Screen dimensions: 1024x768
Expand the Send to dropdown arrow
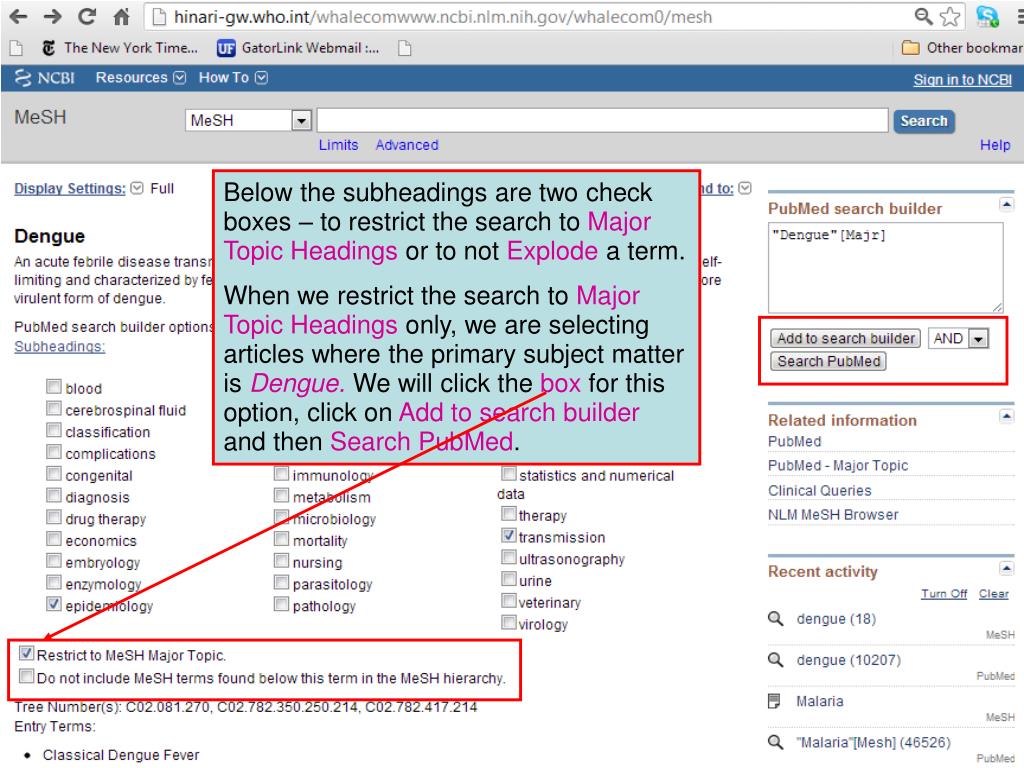(x=745, y=188)
